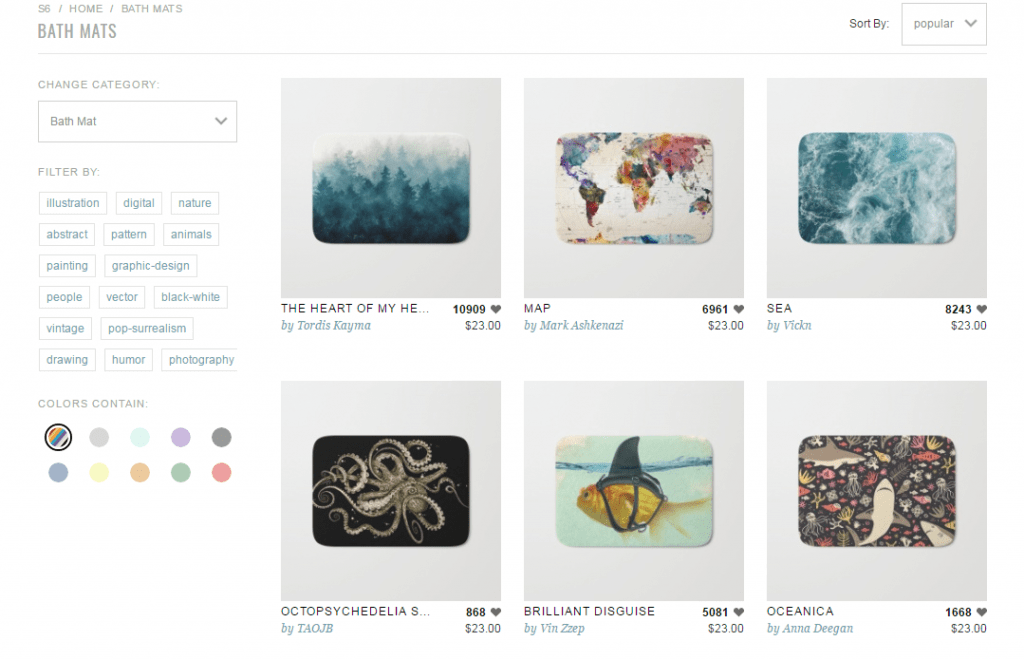Like The Heart Of My He... bath mat heart icon
This screenshot has width=1024, height=660.
tap(496, 309)
